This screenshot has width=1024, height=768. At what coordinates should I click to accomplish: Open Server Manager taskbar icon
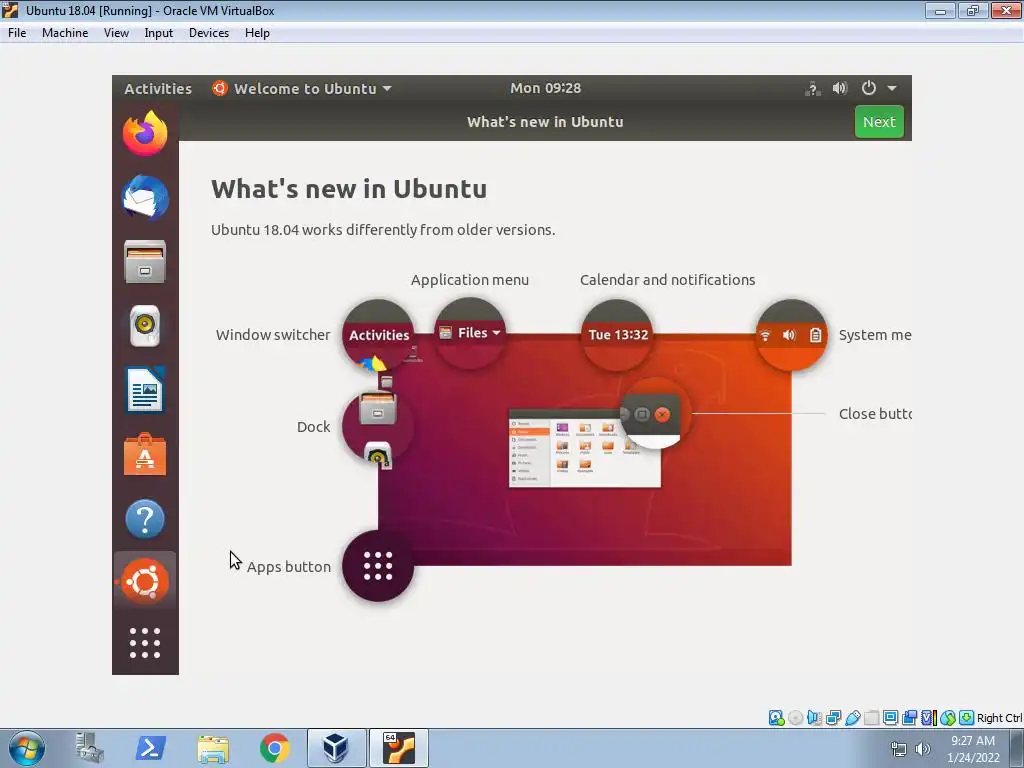click(89, 748)
